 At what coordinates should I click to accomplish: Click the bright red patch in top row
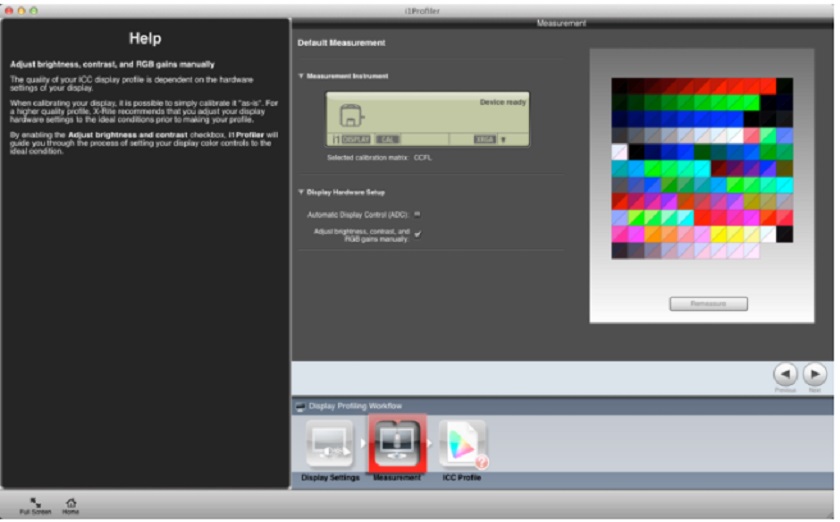point(767,86)
